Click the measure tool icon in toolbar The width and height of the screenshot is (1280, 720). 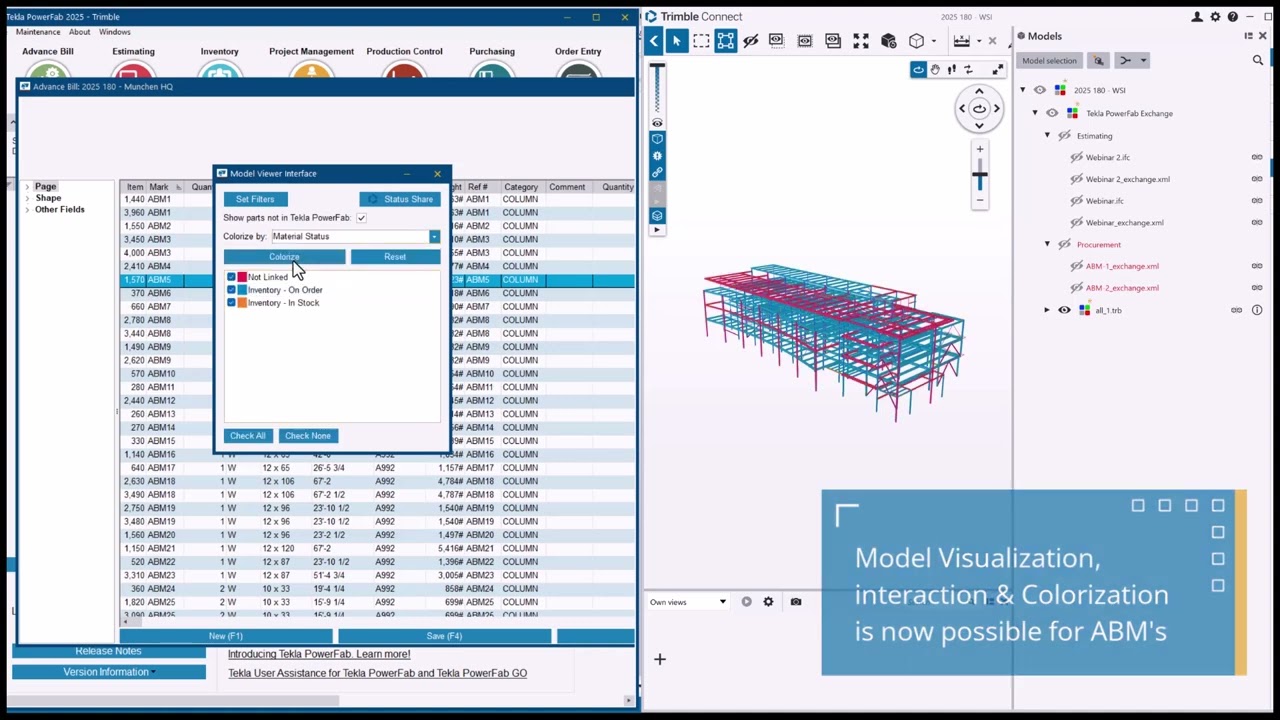coord(961,41)
